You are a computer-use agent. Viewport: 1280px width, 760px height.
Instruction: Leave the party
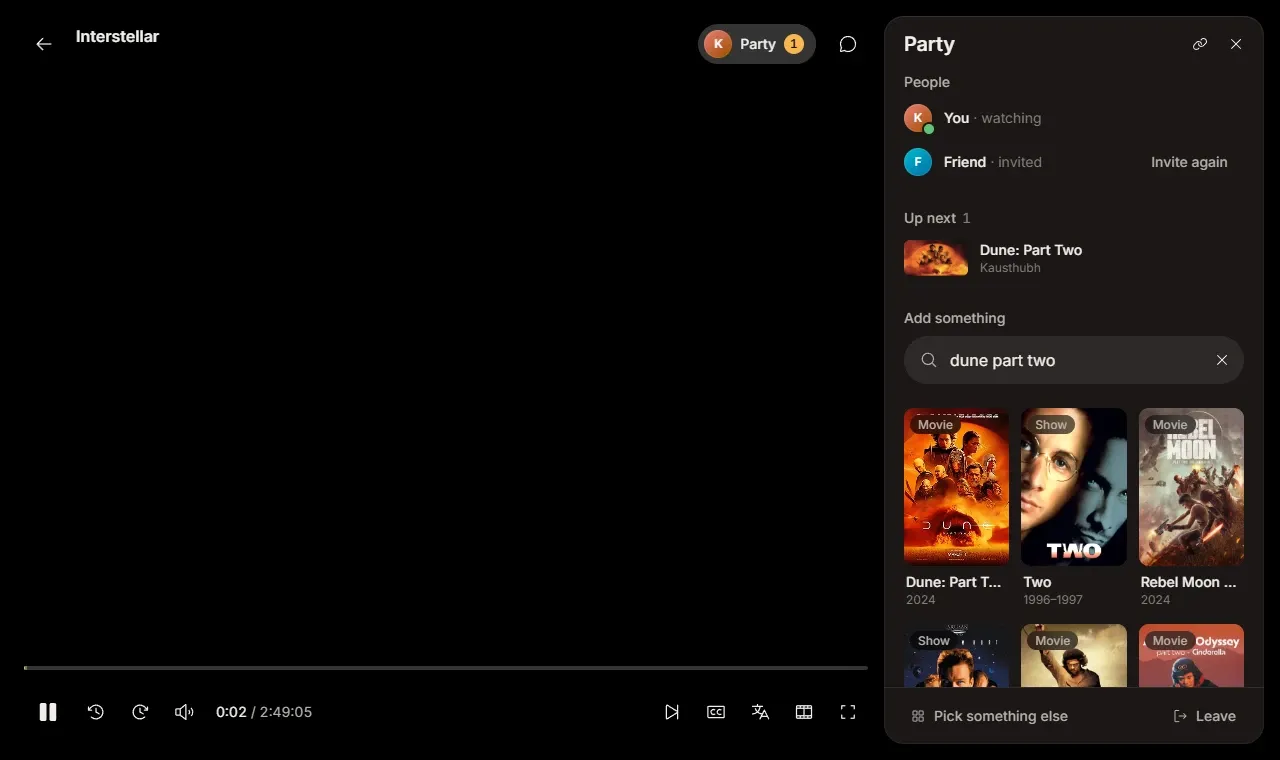pyautogui.click(x=1204, y=716)
